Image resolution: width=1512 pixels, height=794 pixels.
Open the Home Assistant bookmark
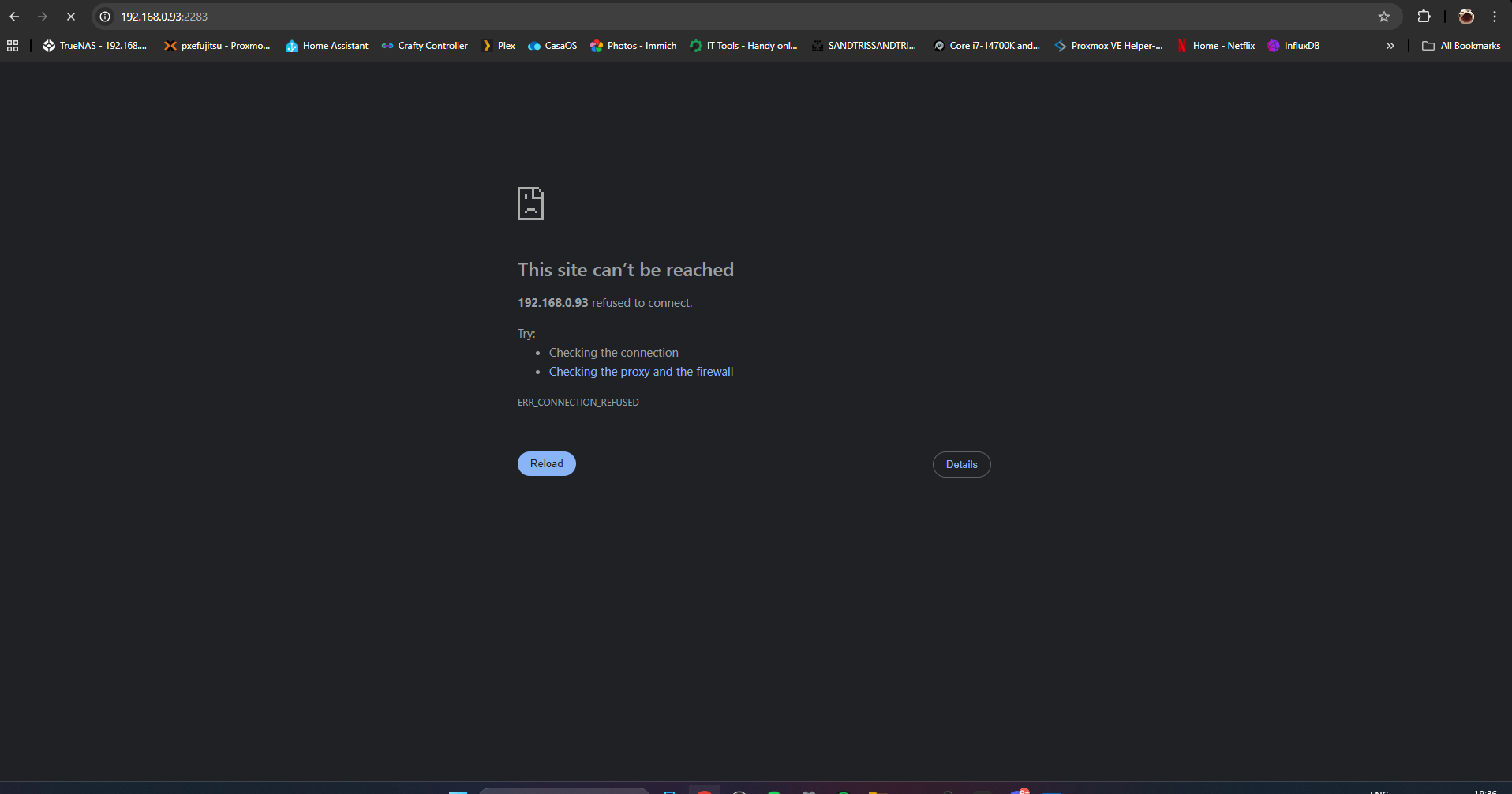327,46
